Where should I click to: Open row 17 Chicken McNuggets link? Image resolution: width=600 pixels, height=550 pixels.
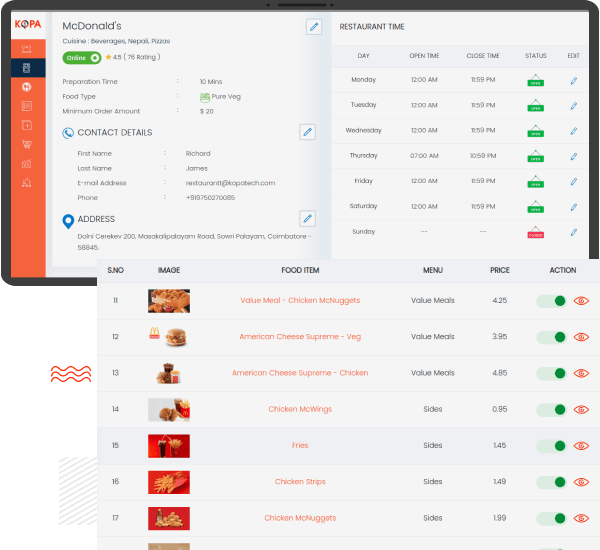click(300, 518)
